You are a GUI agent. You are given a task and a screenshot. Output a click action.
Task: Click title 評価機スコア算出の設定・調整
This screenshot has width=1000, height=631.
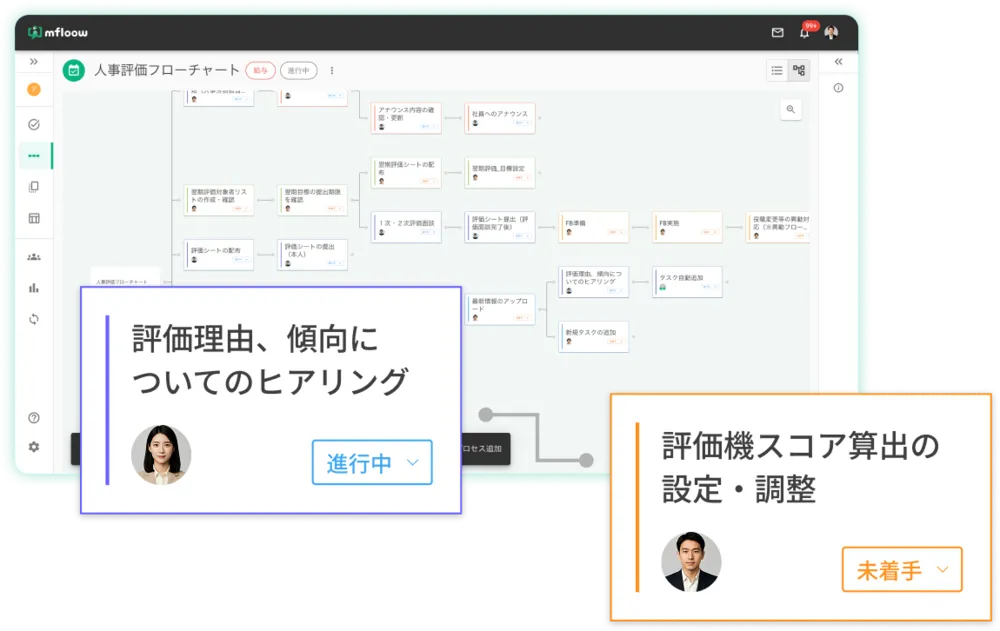tap(800, 467)
